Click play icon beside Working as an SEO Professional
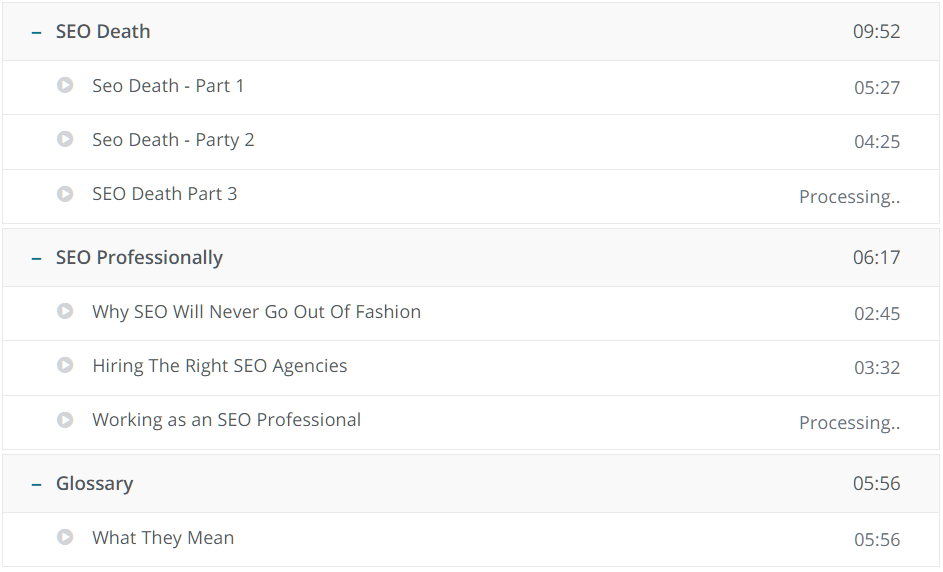This screenshot has width=943, height=572. tap(65, 419)
